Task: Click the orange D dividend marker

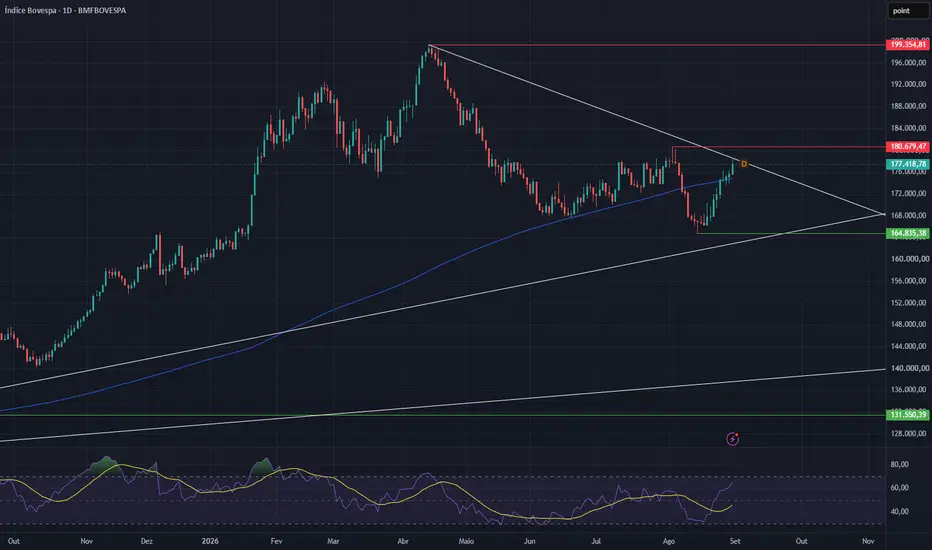Action: (x=744, y=164)
